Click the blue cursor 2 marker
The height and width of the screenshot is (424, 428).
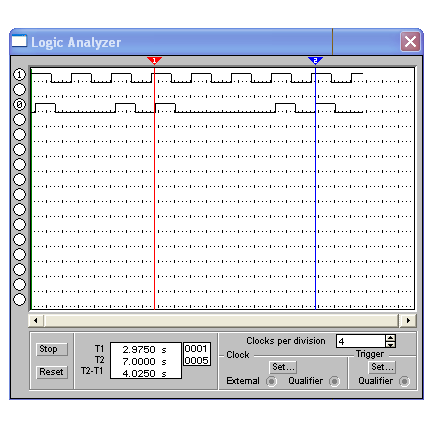[315, 60]
